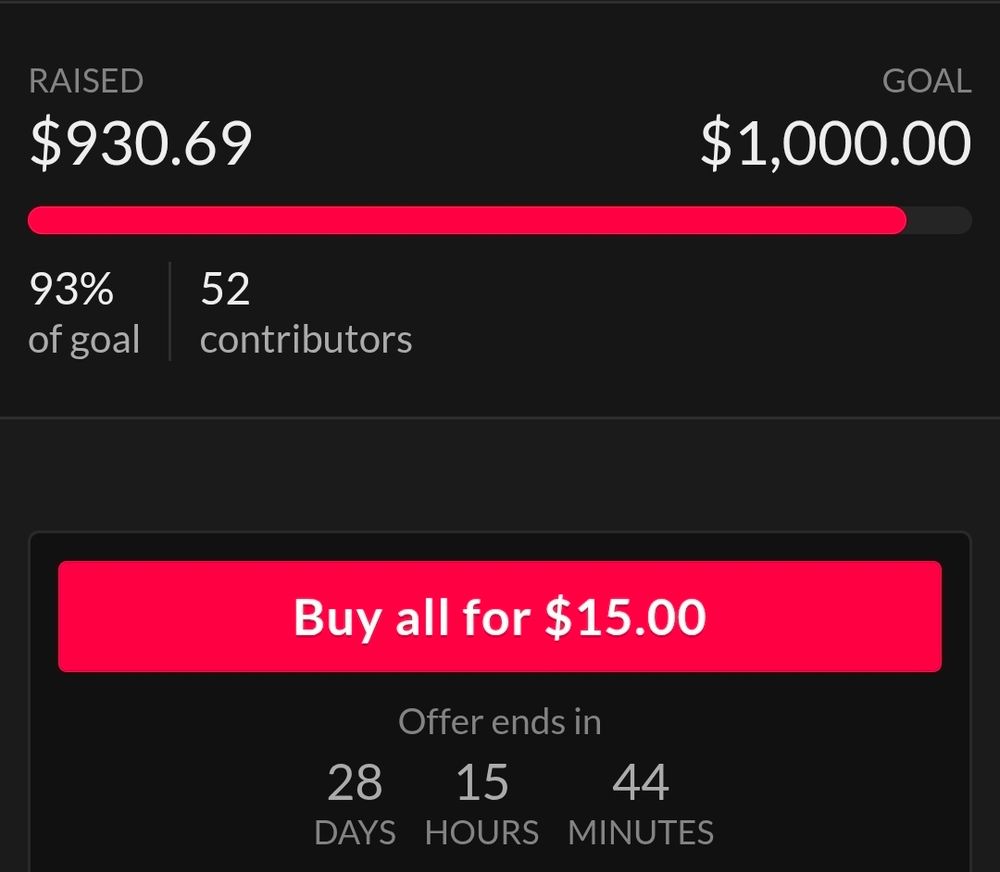
Task: Click the red filled fundraising progress bar
Action: click(466, 220)
